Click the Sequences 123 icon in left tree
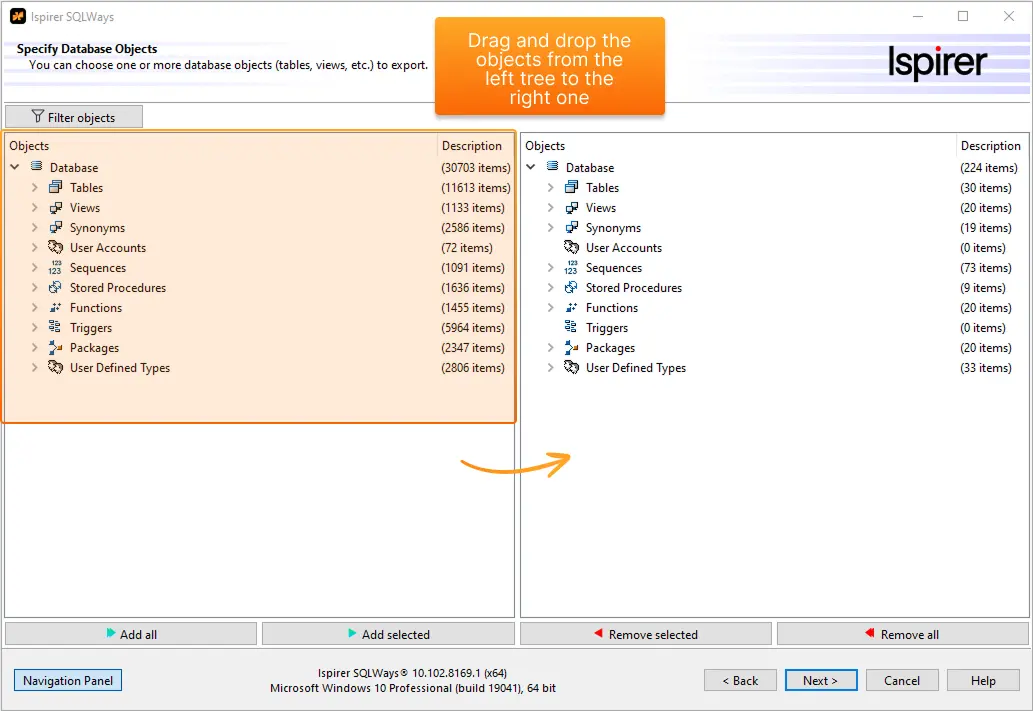Image resolution: width=1033 pixels, height=711 pixels. click(x=55, y=268)
